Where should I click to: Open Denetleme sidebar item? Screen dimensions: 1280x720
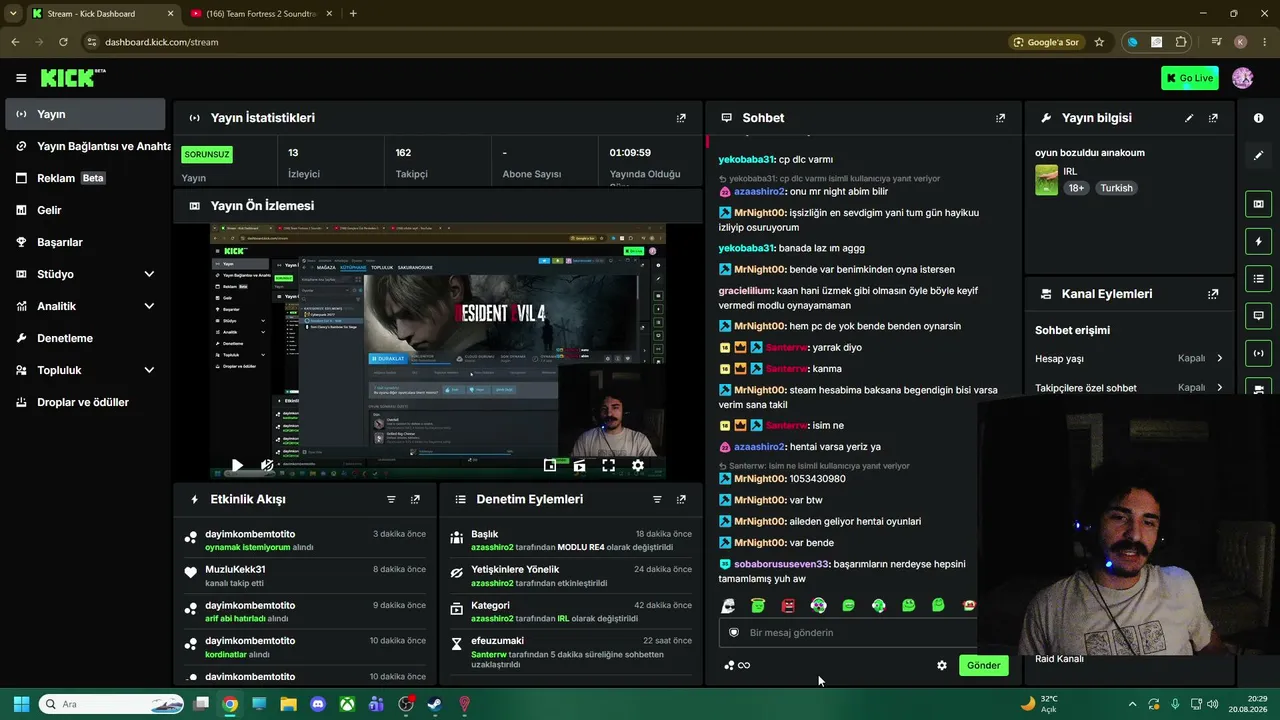pos(85,338)
